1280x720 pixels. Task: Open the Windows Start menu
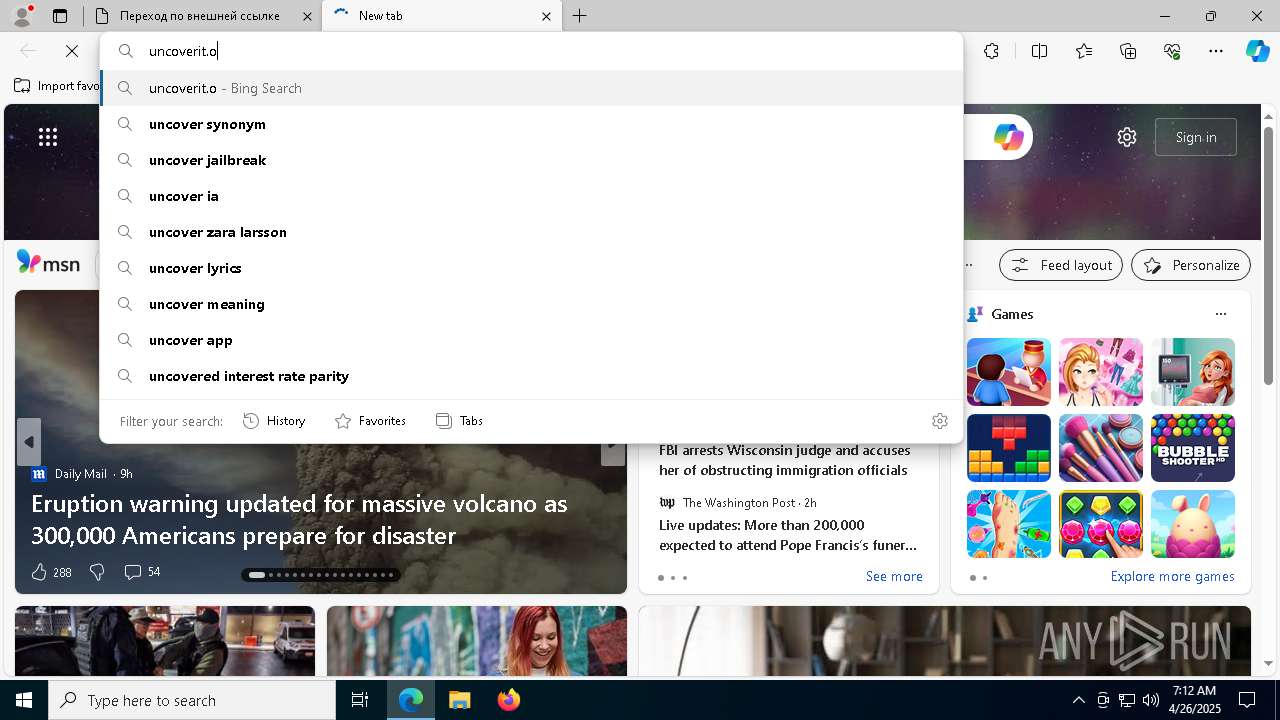24,700
